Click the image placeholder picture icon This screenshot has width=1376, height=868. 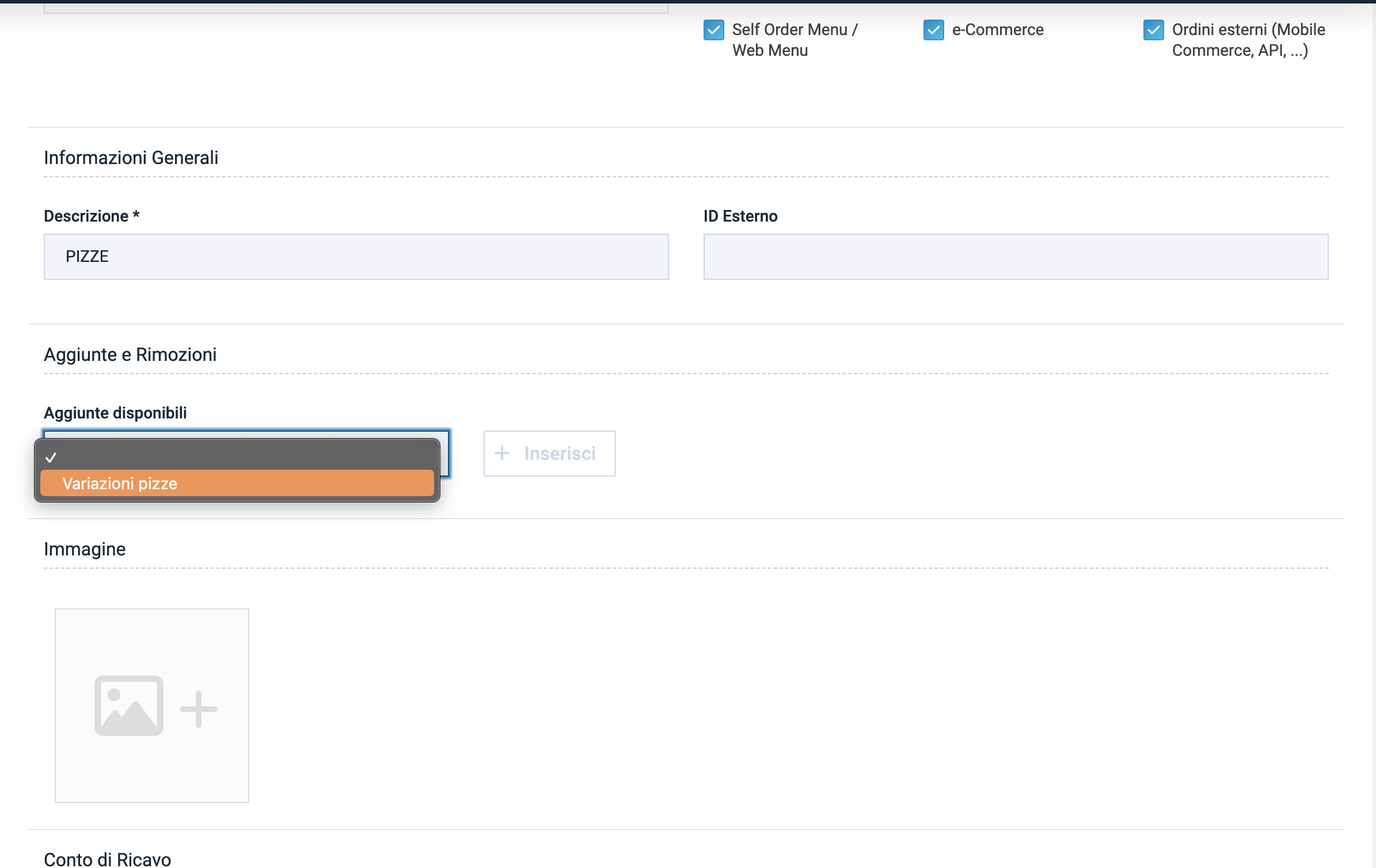[129, 706]
